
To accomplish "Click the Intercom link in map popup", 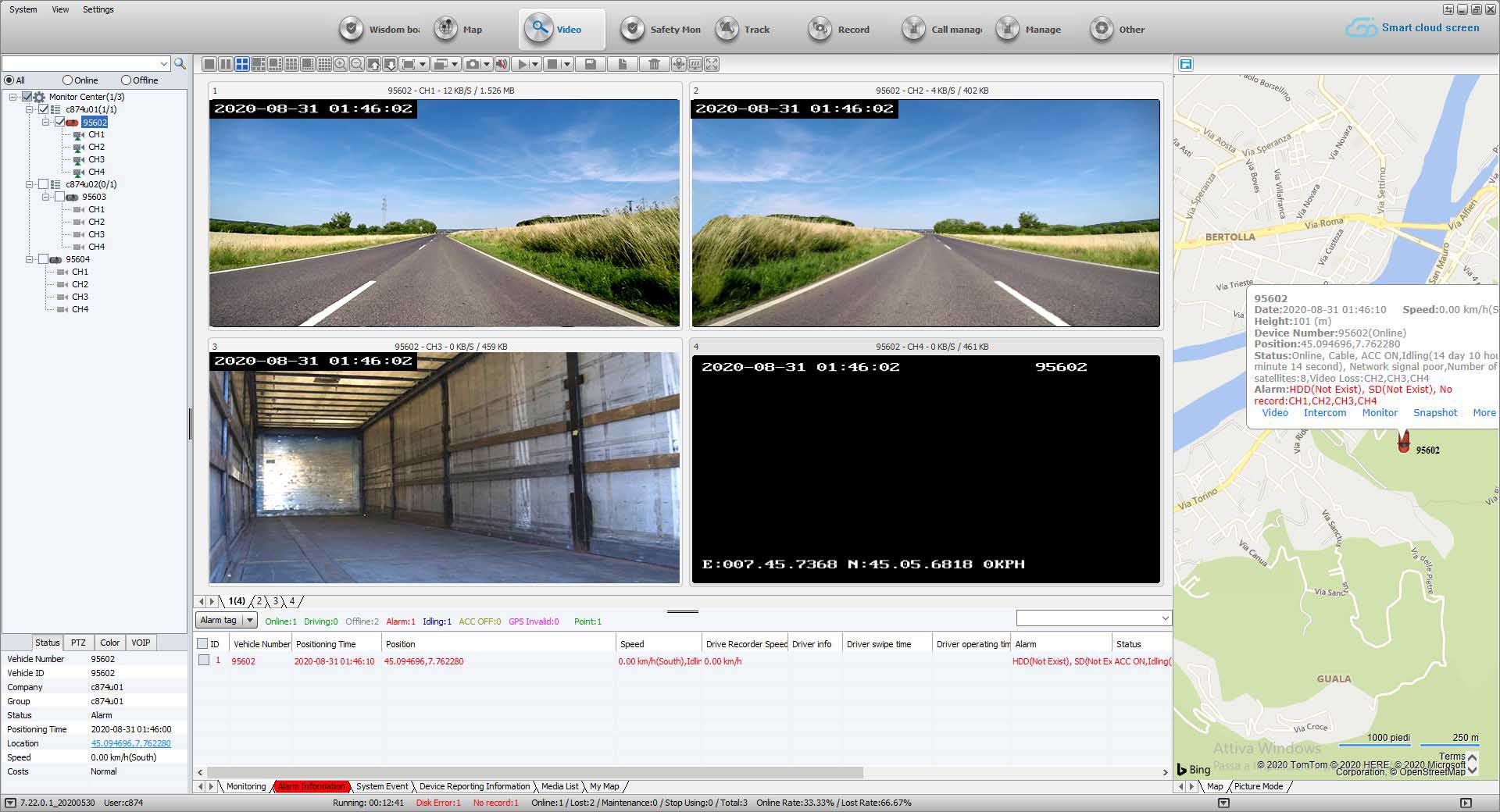I will [x=1325, y=412].
